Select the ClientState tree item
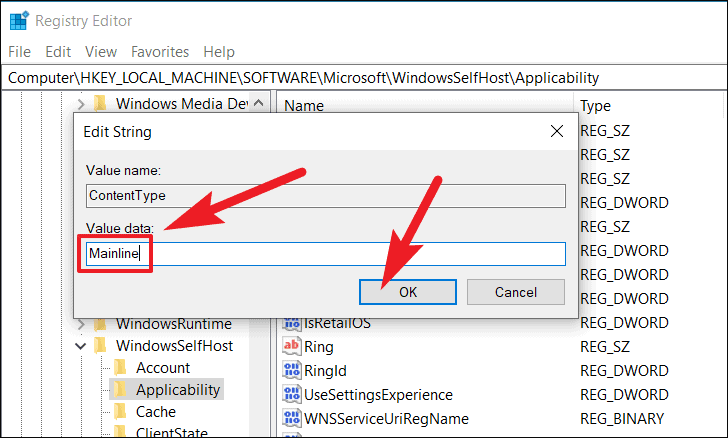 click(x=171, y=432)
